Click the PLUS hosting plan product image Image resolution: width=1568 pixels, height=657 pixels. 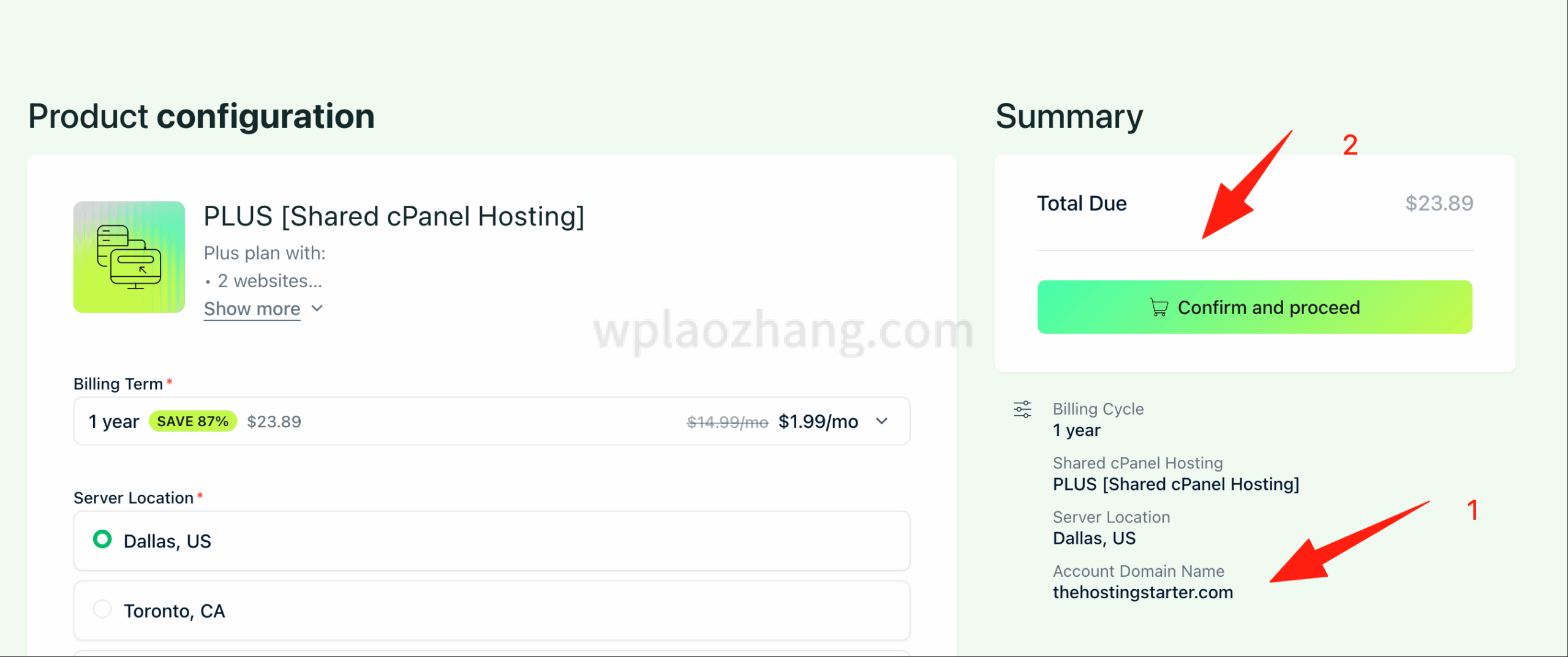[129, 257]
